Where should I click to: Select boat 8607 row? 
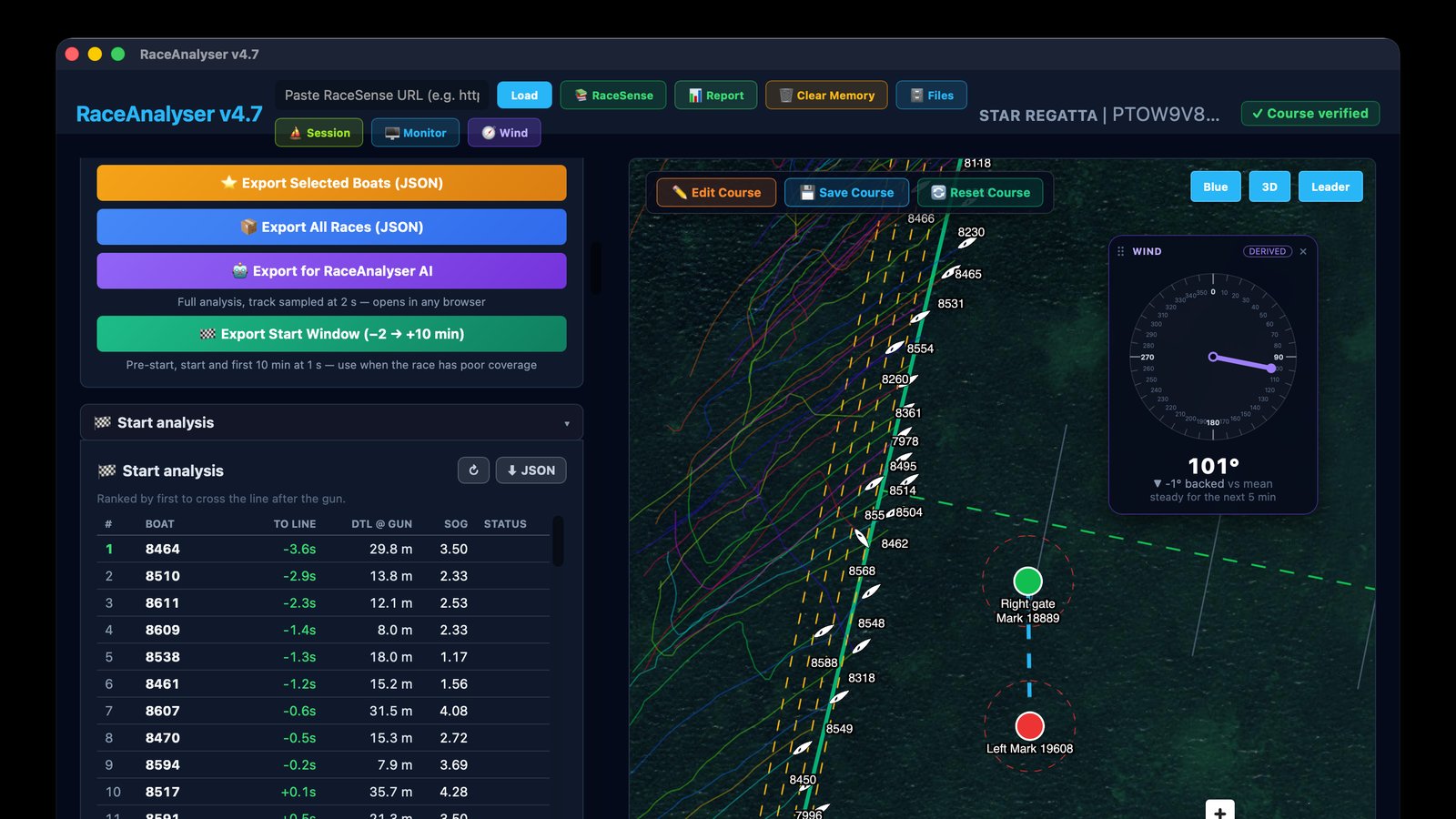tap(323, 711)
